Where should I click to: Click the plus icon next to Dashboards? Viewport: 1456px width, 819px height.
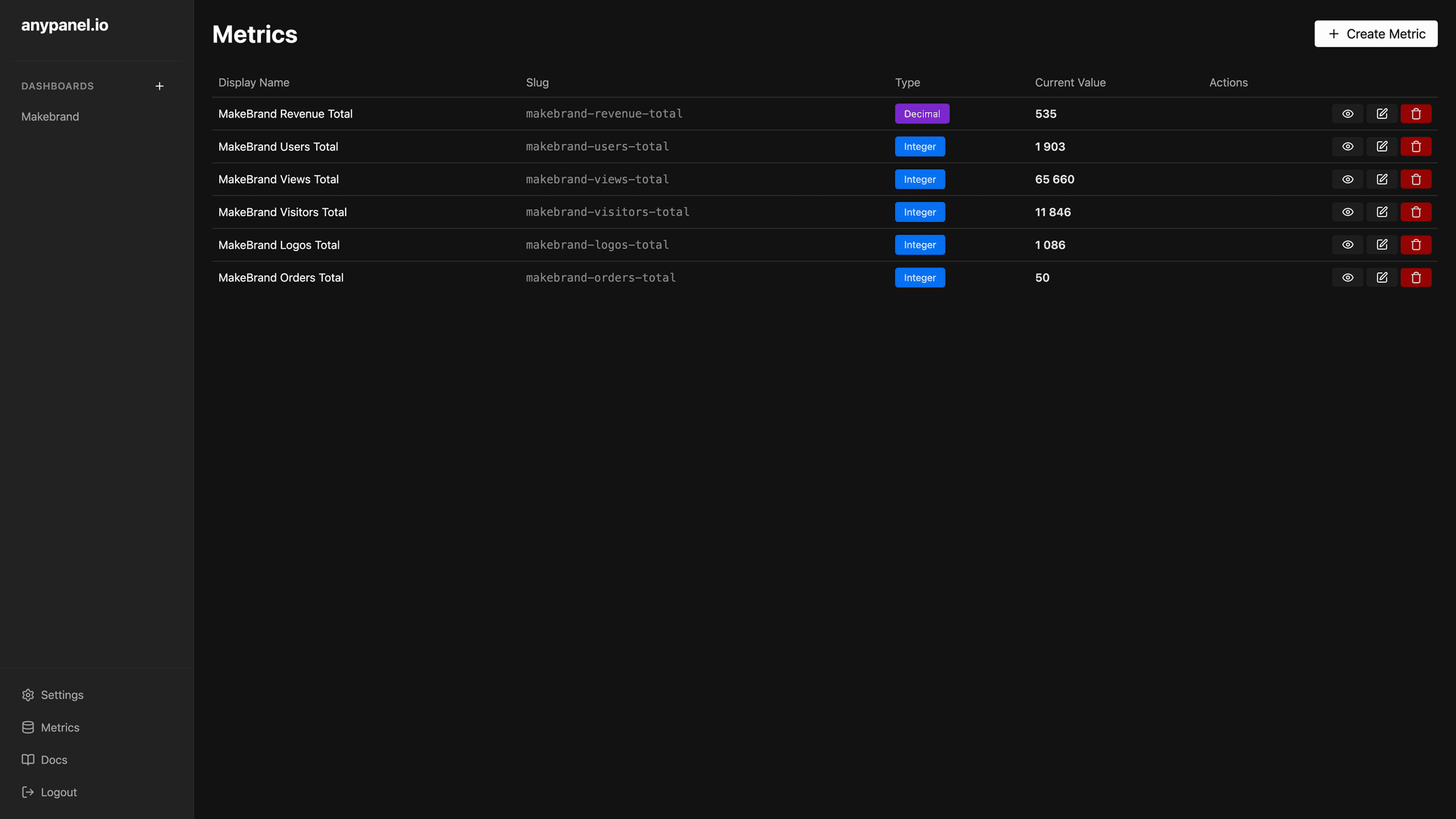click(x=159, y=86)
